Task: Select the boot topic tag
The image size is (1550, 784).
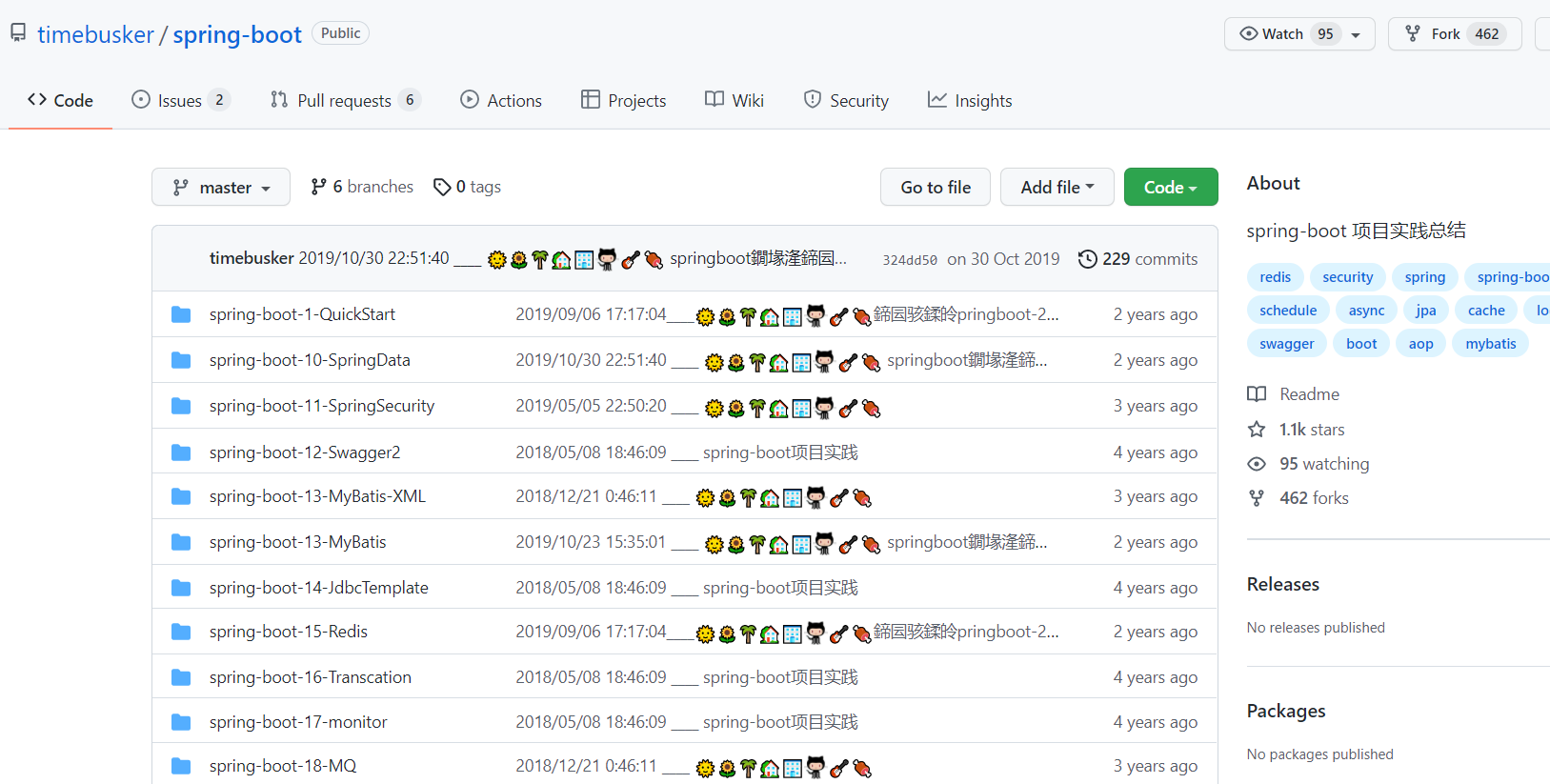Action: pos(1361,344)
